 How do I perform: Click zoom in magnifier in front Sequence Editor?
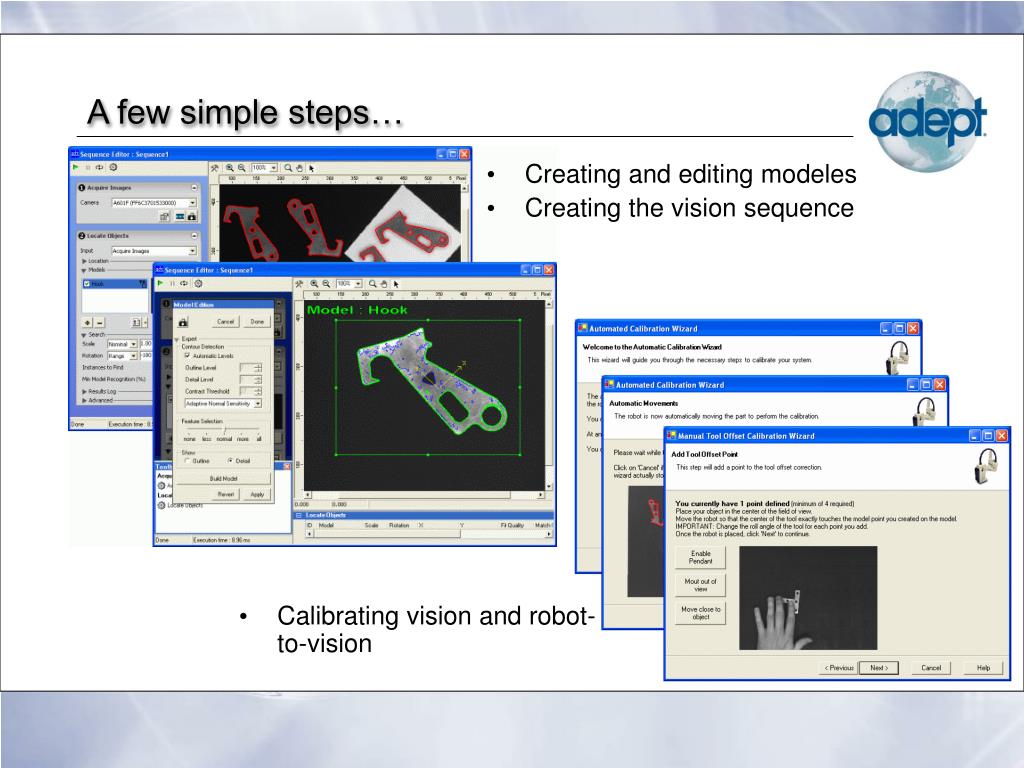(x=314, y=283)
